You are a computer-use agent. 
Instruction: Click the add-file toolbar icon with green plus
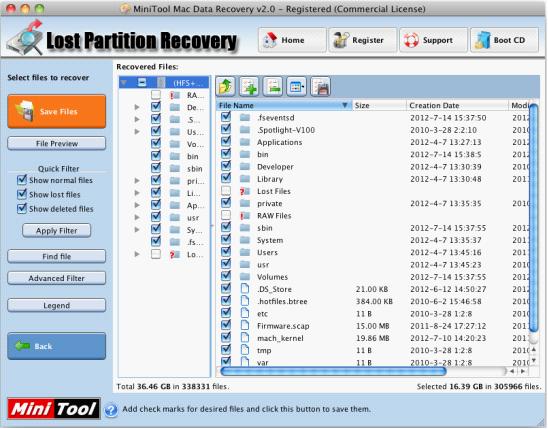(x=249, y=86)
